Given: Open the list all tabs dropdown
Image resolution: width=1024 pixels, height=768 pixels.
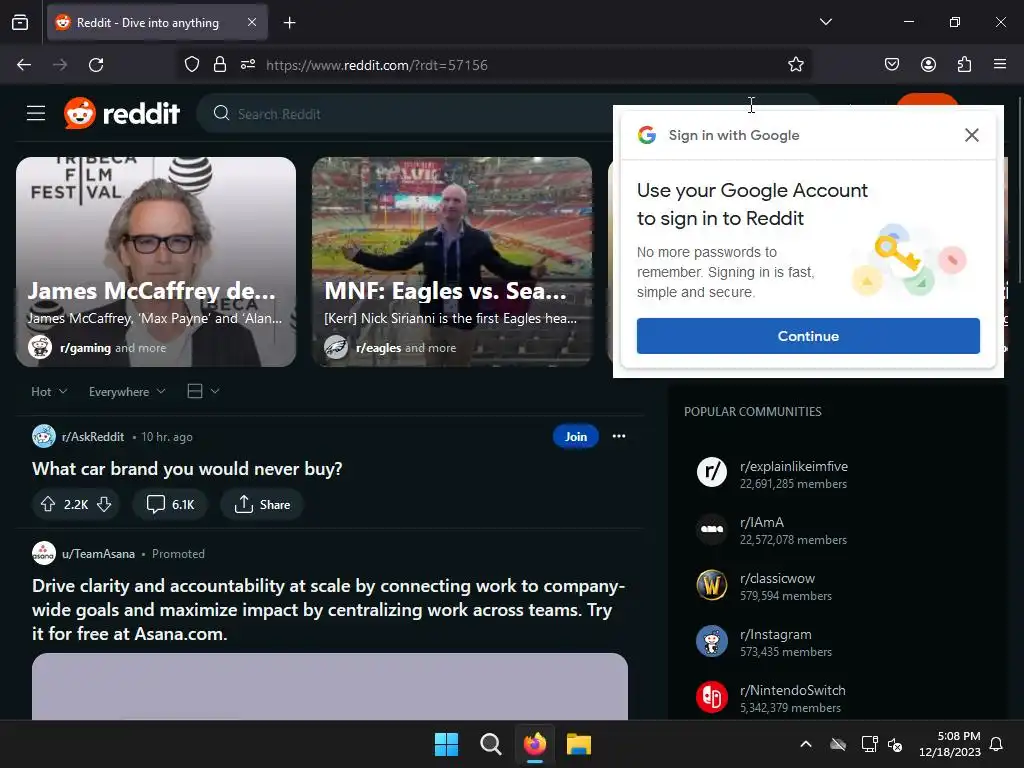Looking at the screenshot, I should 825,22.
